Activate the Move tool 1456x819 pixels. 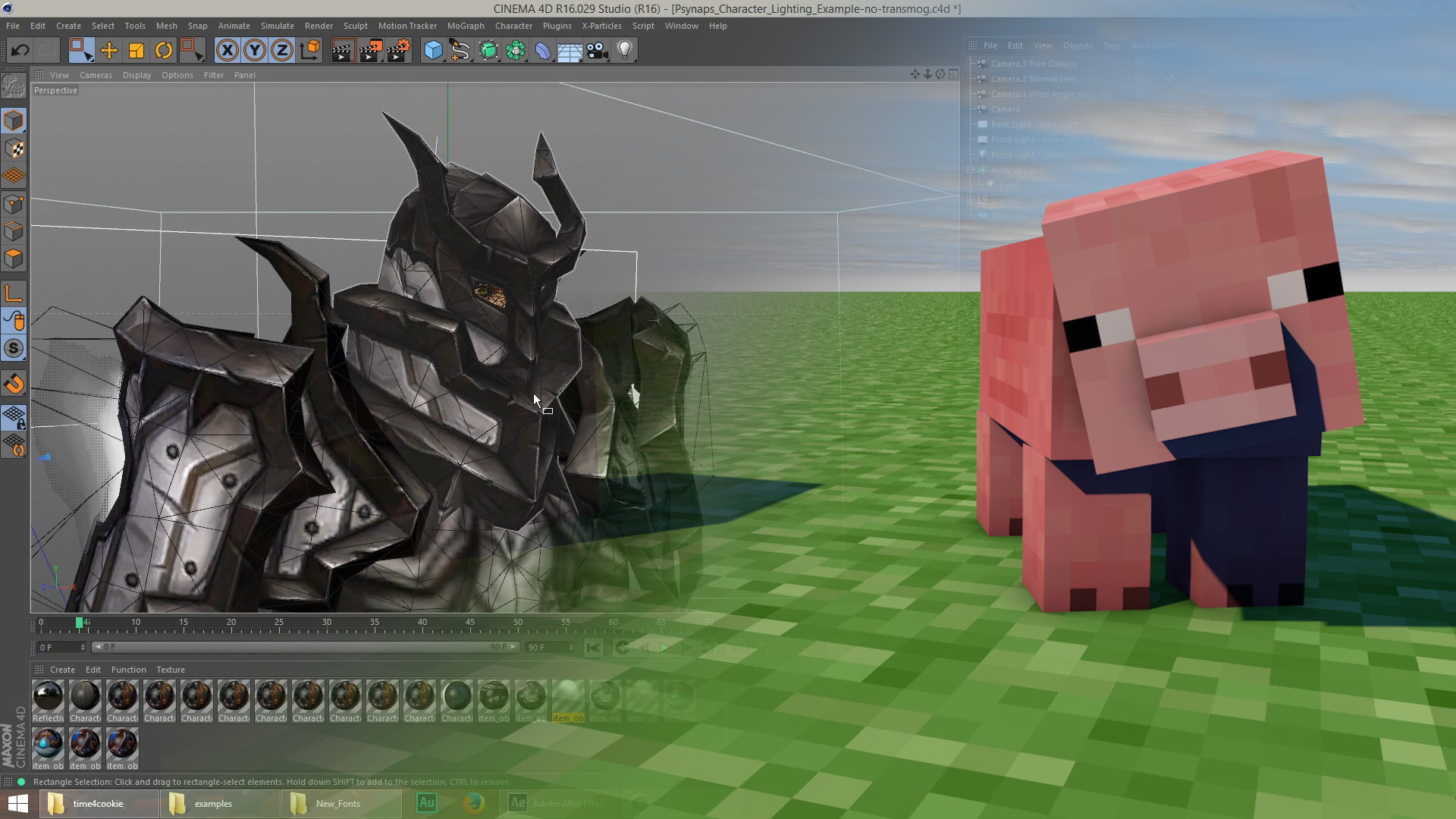click(108, 51)
